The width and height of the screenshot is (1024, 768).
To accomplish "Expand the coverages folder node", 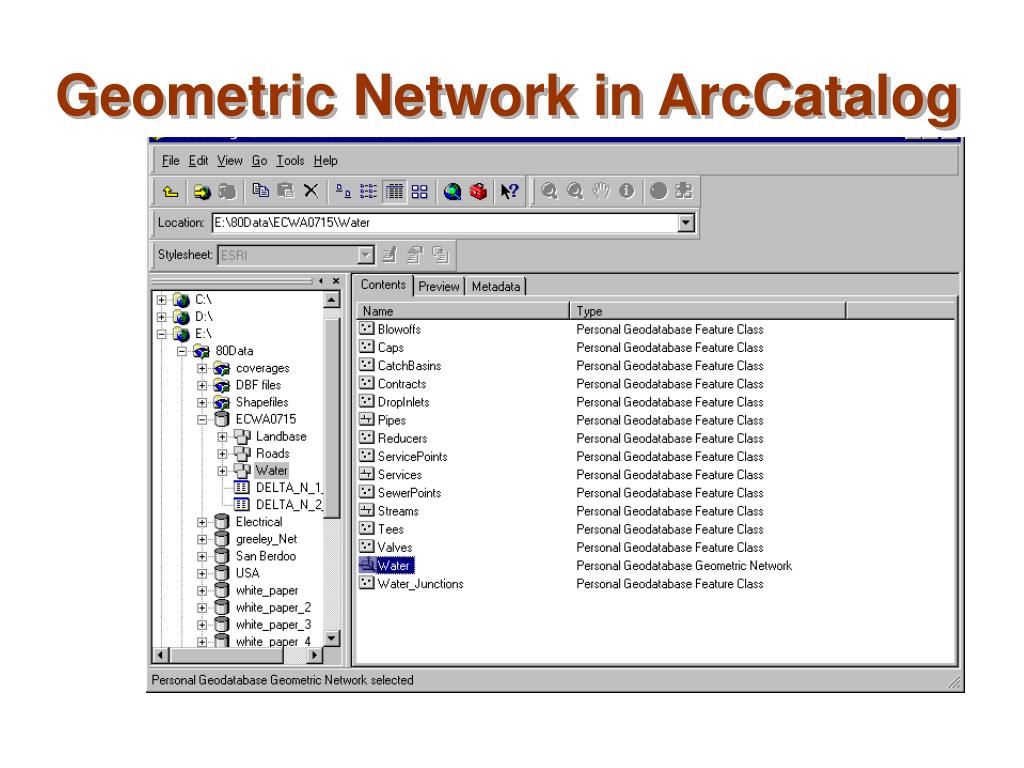I will click(x=202, y=368).
